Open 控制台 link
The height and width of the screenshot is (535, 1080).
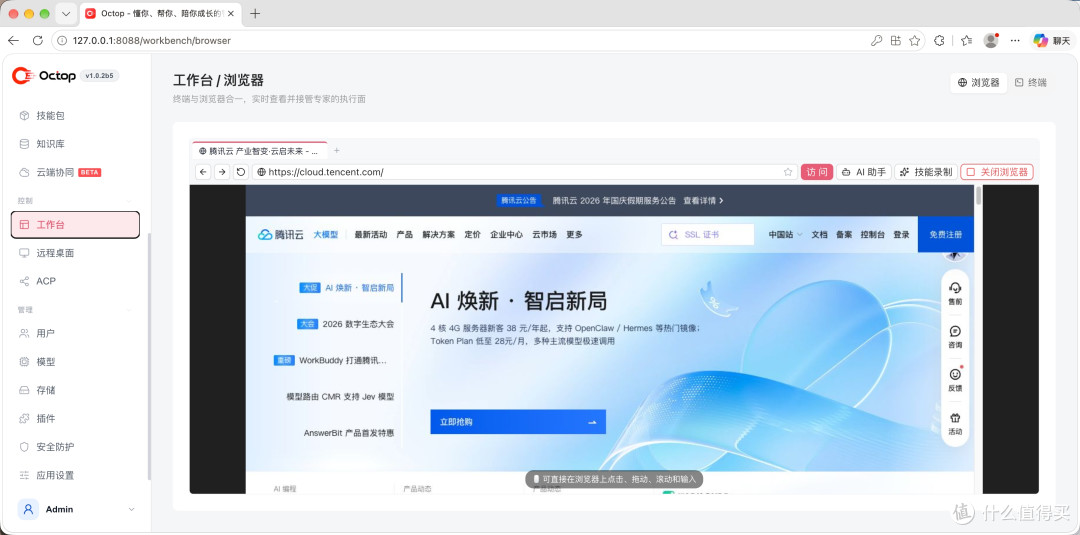[873, 235]
